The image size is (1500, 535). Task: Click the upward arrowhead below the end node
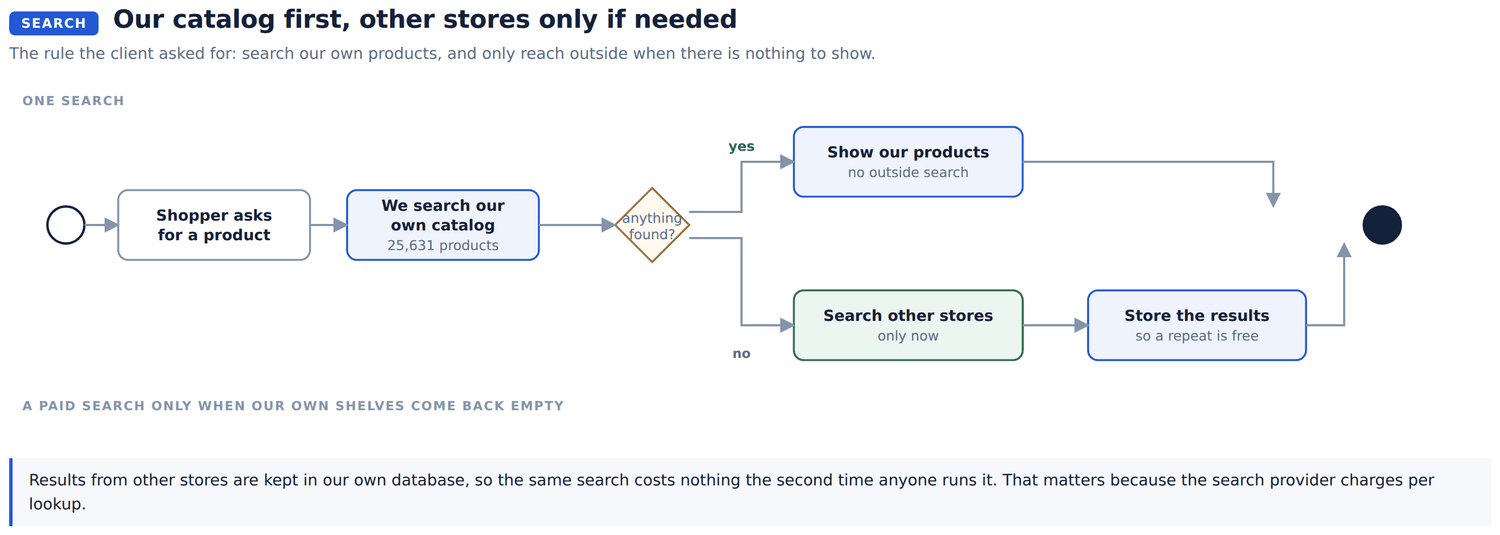[x=1344, y=250]
